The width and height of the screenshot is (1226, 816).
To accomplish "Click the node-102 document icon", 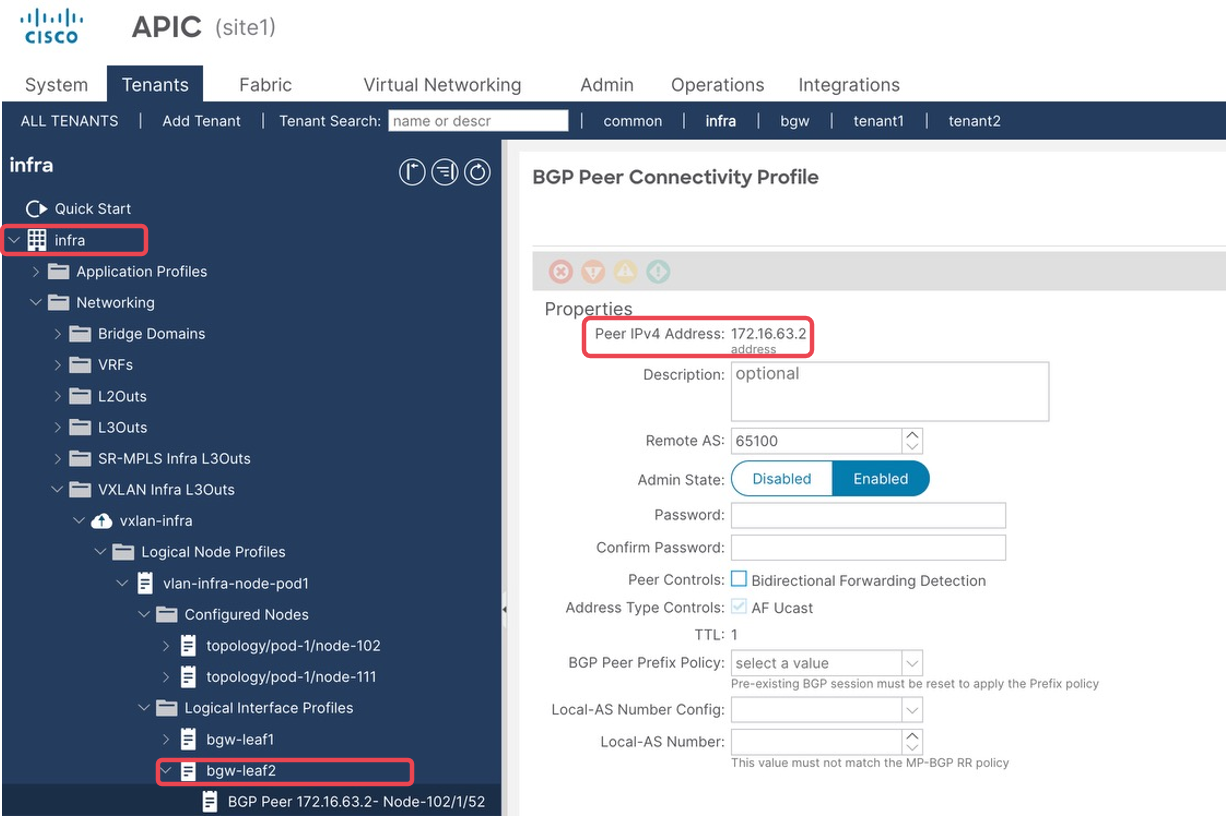I will click(x=188, y=645).
